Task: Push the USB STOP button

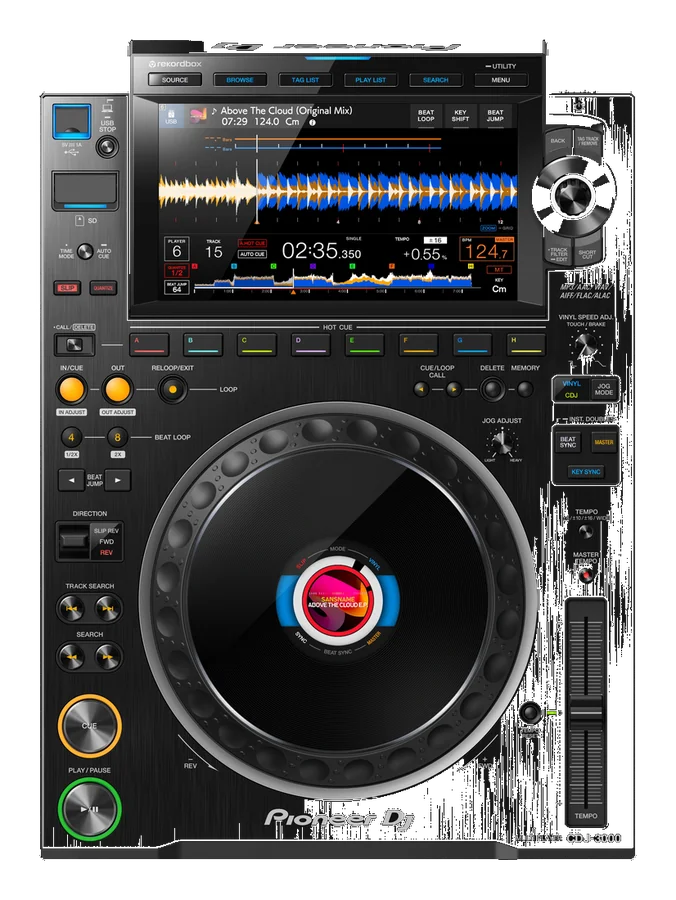Action: (x=107, y=147)
